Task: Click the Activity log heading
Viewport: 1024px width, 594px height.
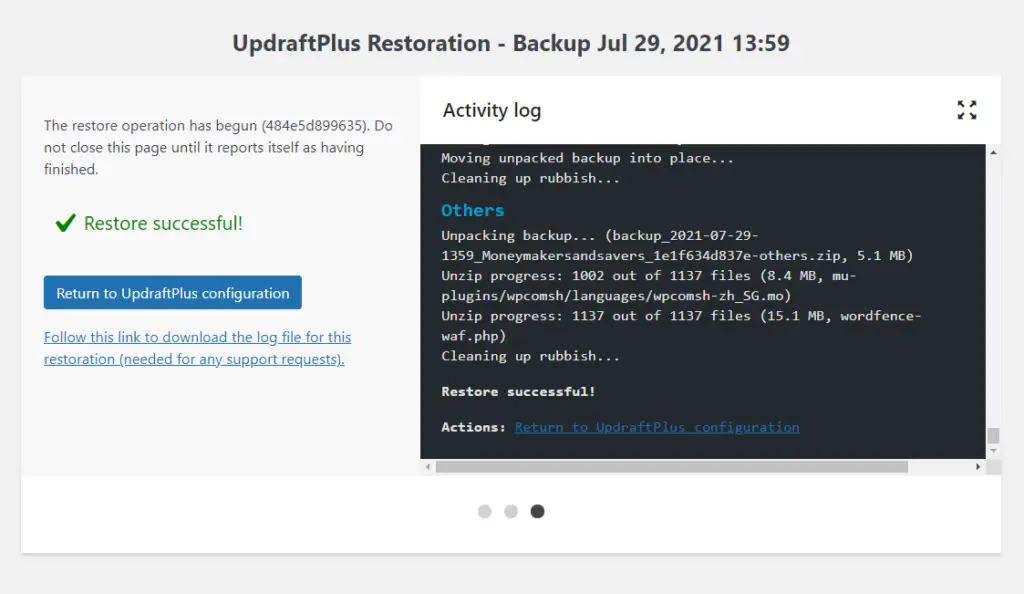Action: tap(492, 110)
